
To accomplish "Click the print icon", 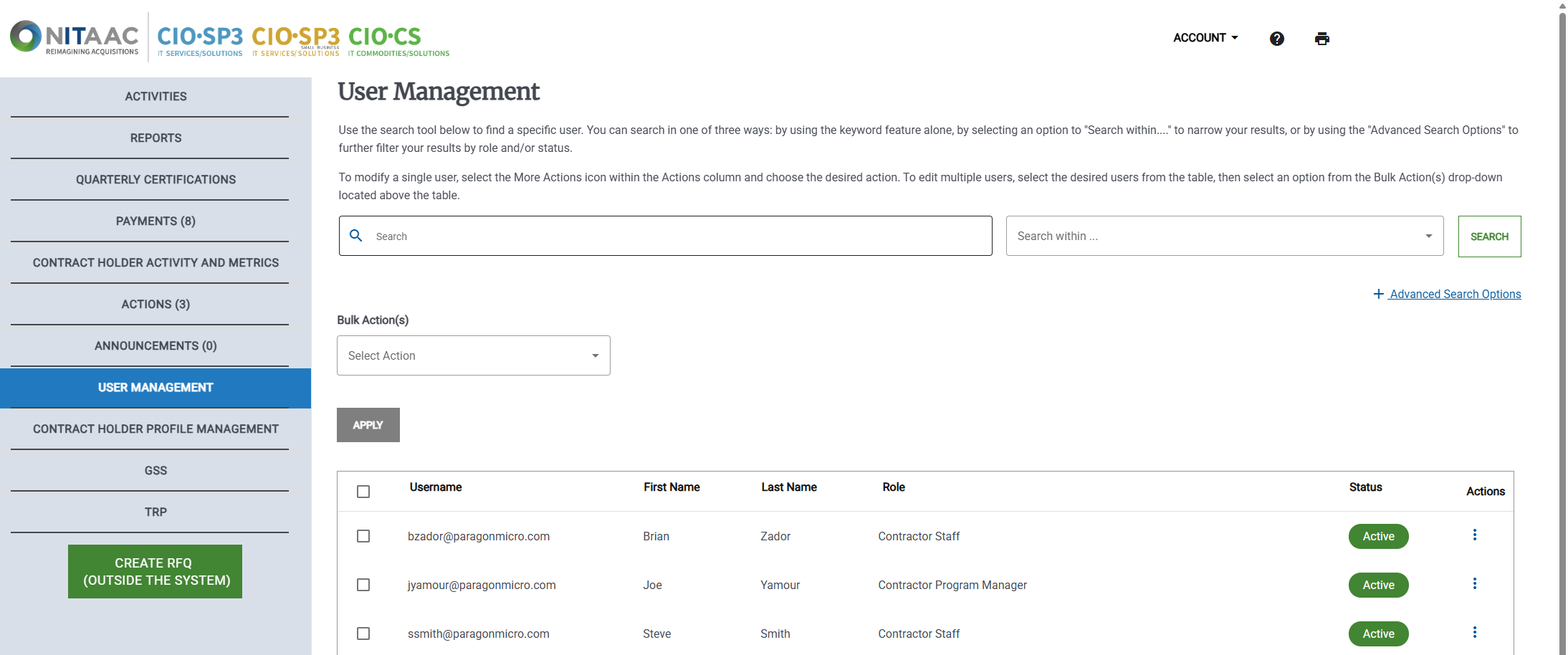I will [x=1322, y=38].
